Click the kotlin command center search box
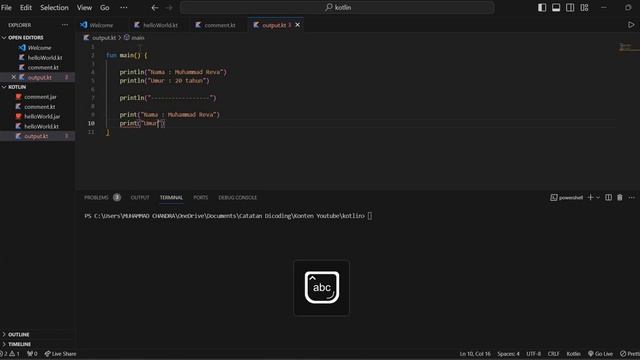The width and height of the screenshot is (640, 360). (x=337, y=7)
